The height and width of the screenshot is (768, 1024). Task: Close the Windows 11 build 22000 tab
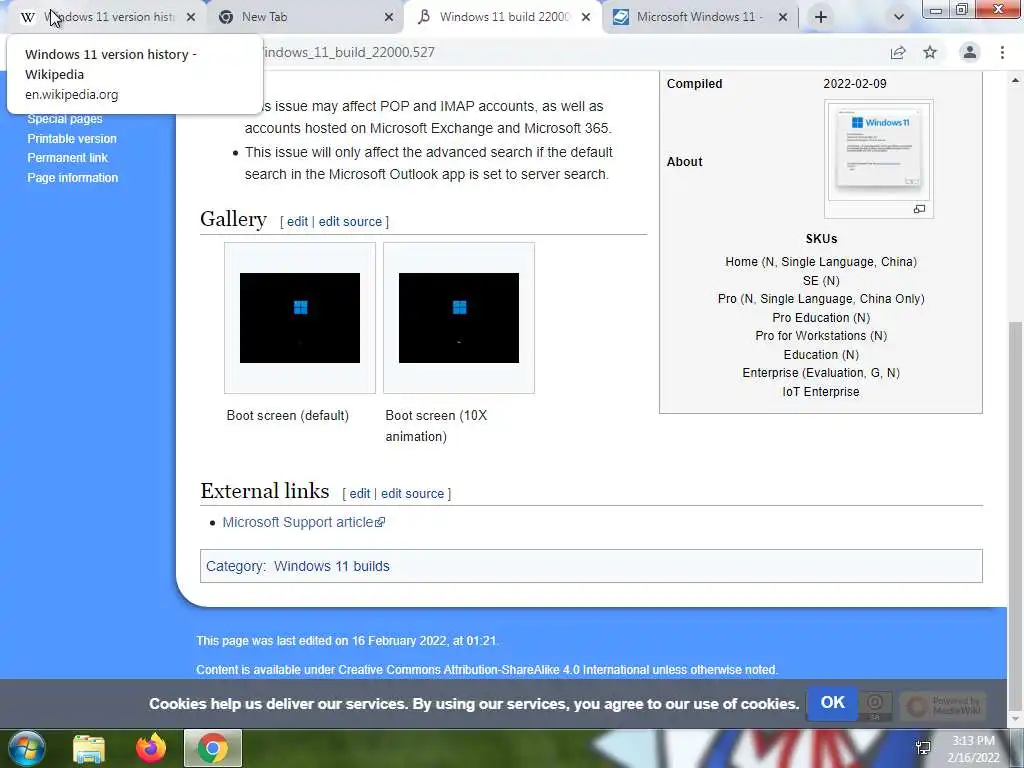tap(586, 18)
